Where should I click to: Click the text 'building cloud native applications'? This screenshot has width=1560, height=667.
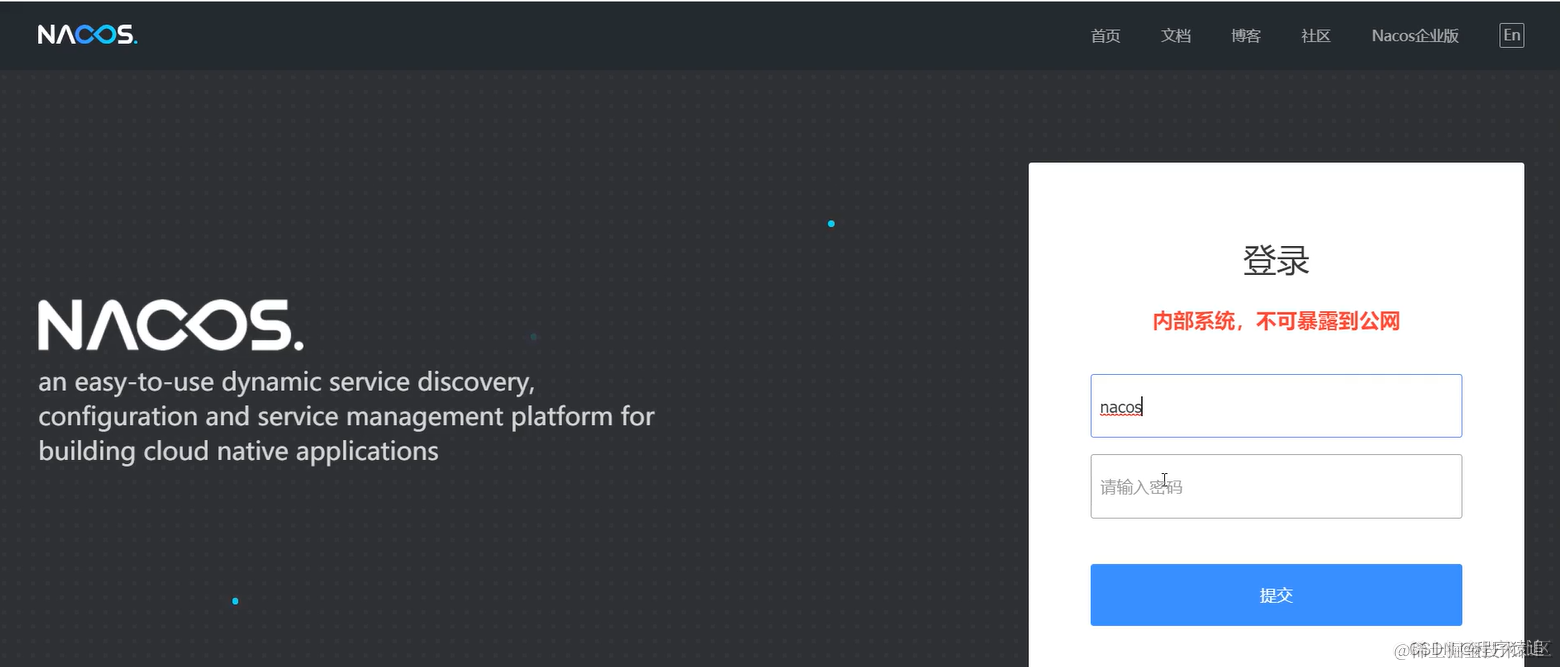[238, 451]
